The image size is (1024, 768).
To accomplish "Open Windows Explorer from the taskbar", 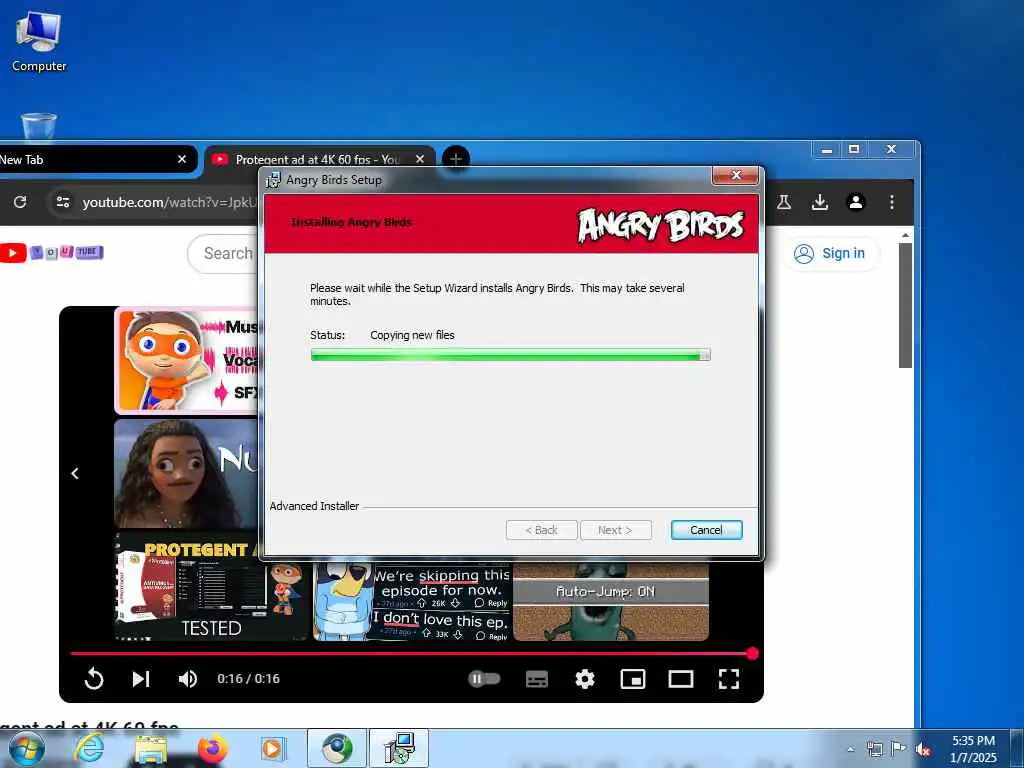I will 151,749.
